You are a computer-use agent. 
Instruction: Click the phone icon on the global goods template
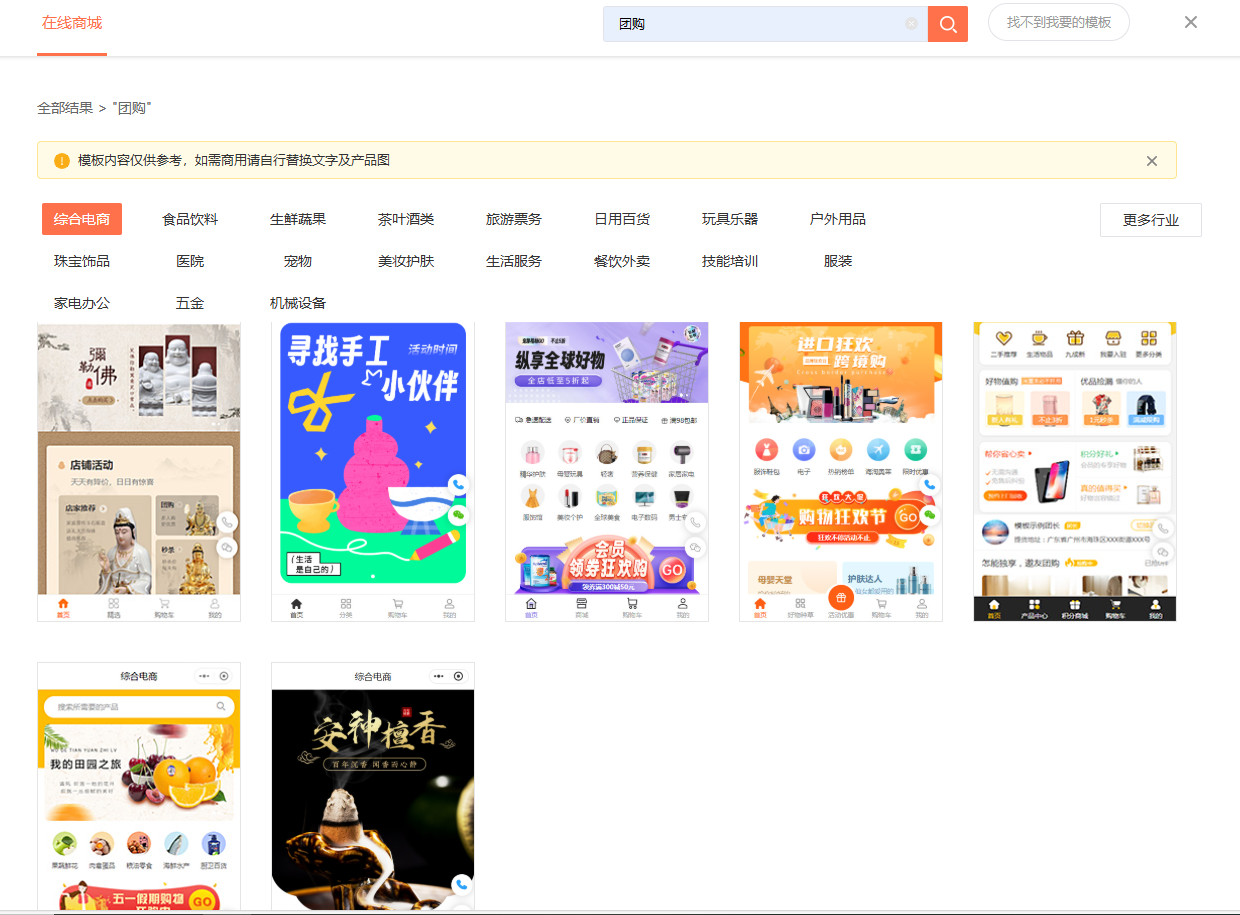[x=696, y=522]
